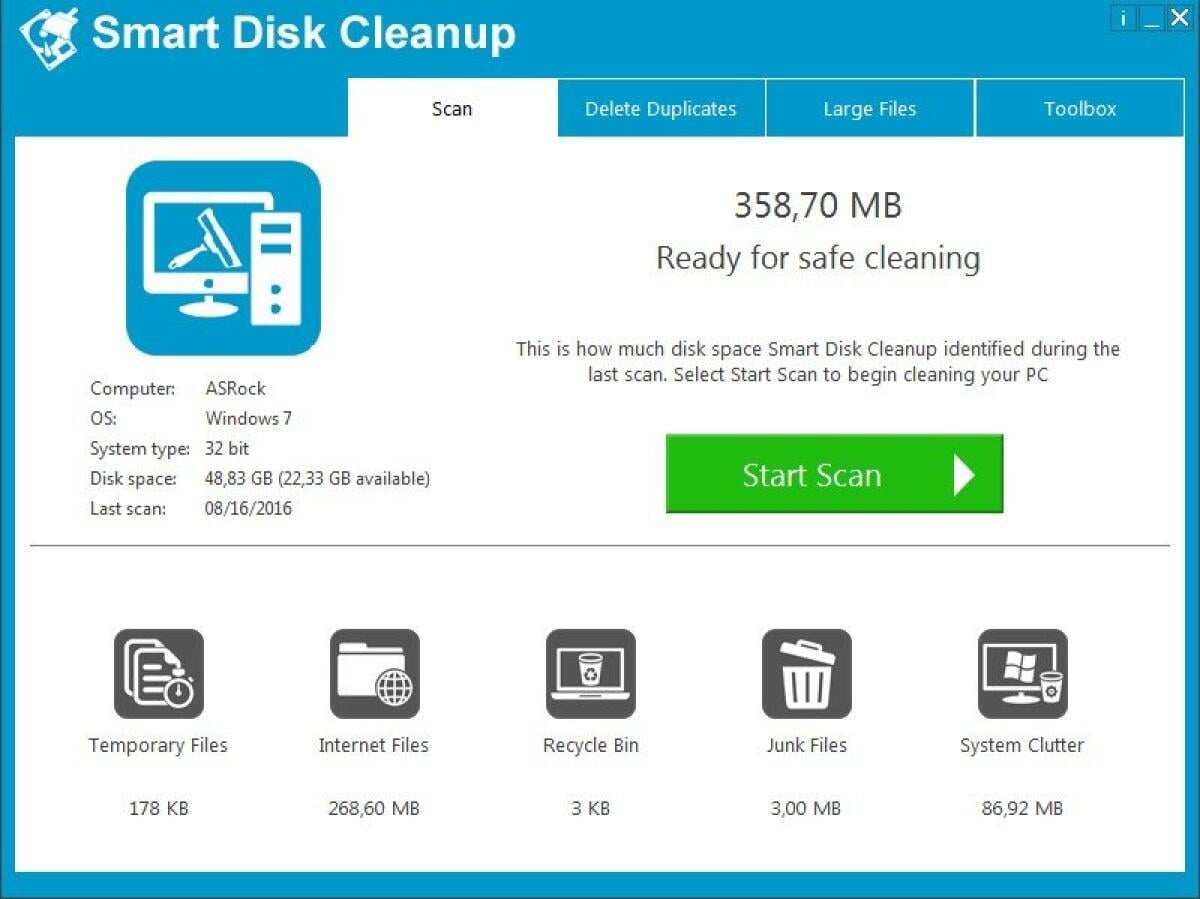Viewport: 1200px width, 899px height.
Task: Click the 358,70 MB cleaning summary
Action: tap(818, 206)
